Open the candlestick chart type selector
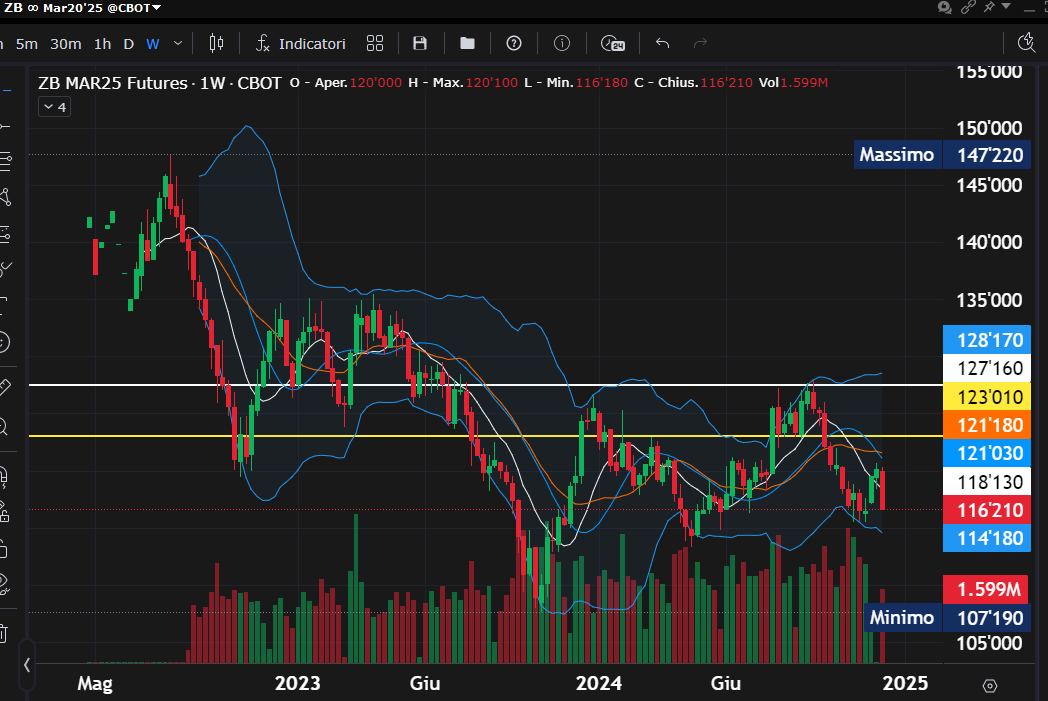This screenshot has width=1048, height=701. 216,43
